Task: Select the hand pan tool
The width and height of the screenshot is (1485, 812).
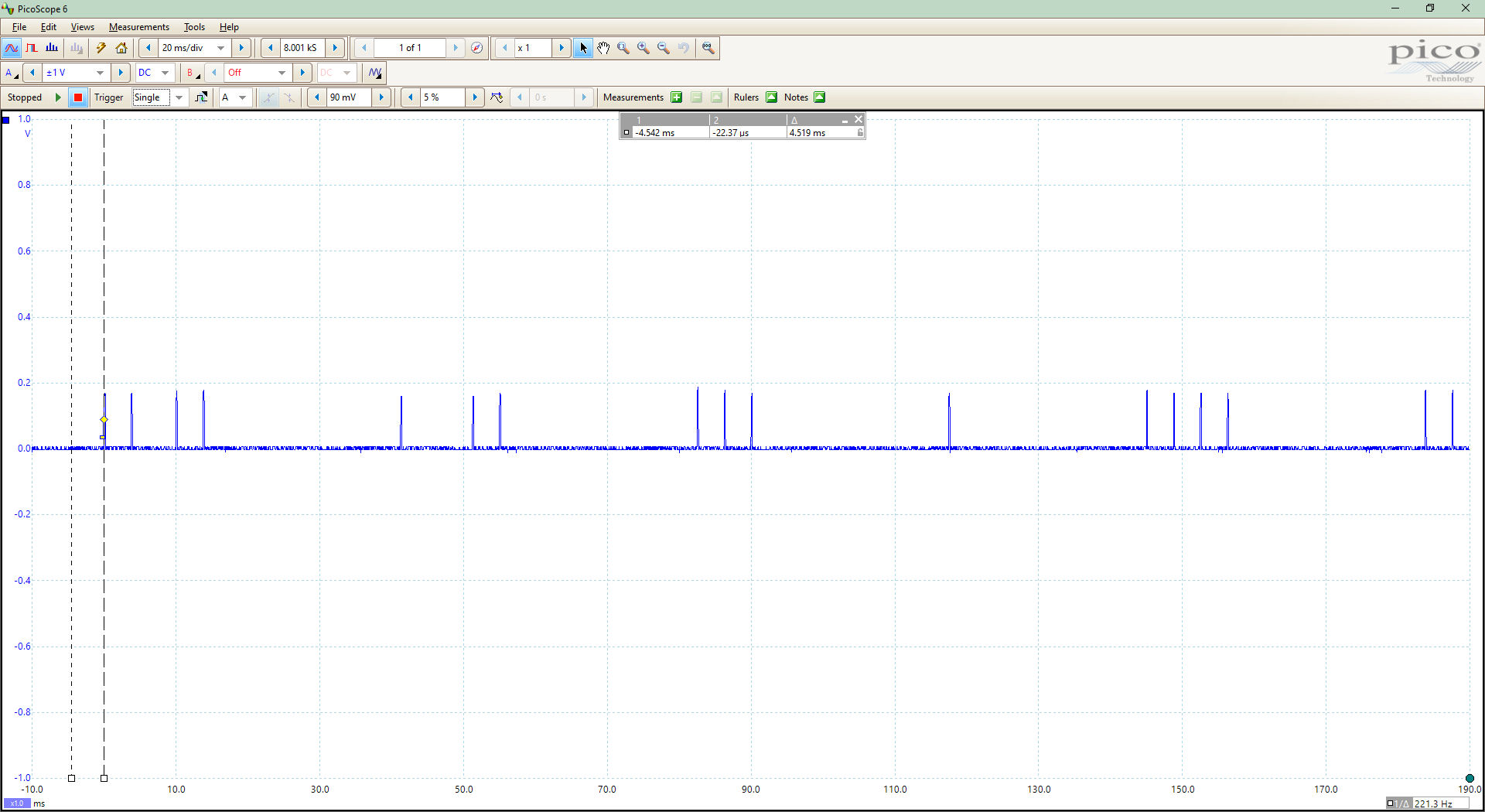Action: (603, 48)
